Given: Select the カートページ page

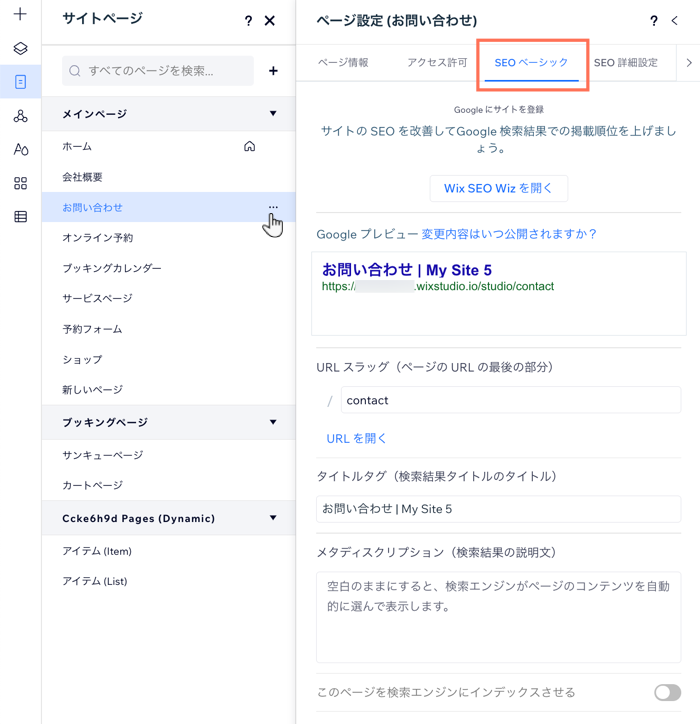Looking at the screenshot, I should point(169,485).
